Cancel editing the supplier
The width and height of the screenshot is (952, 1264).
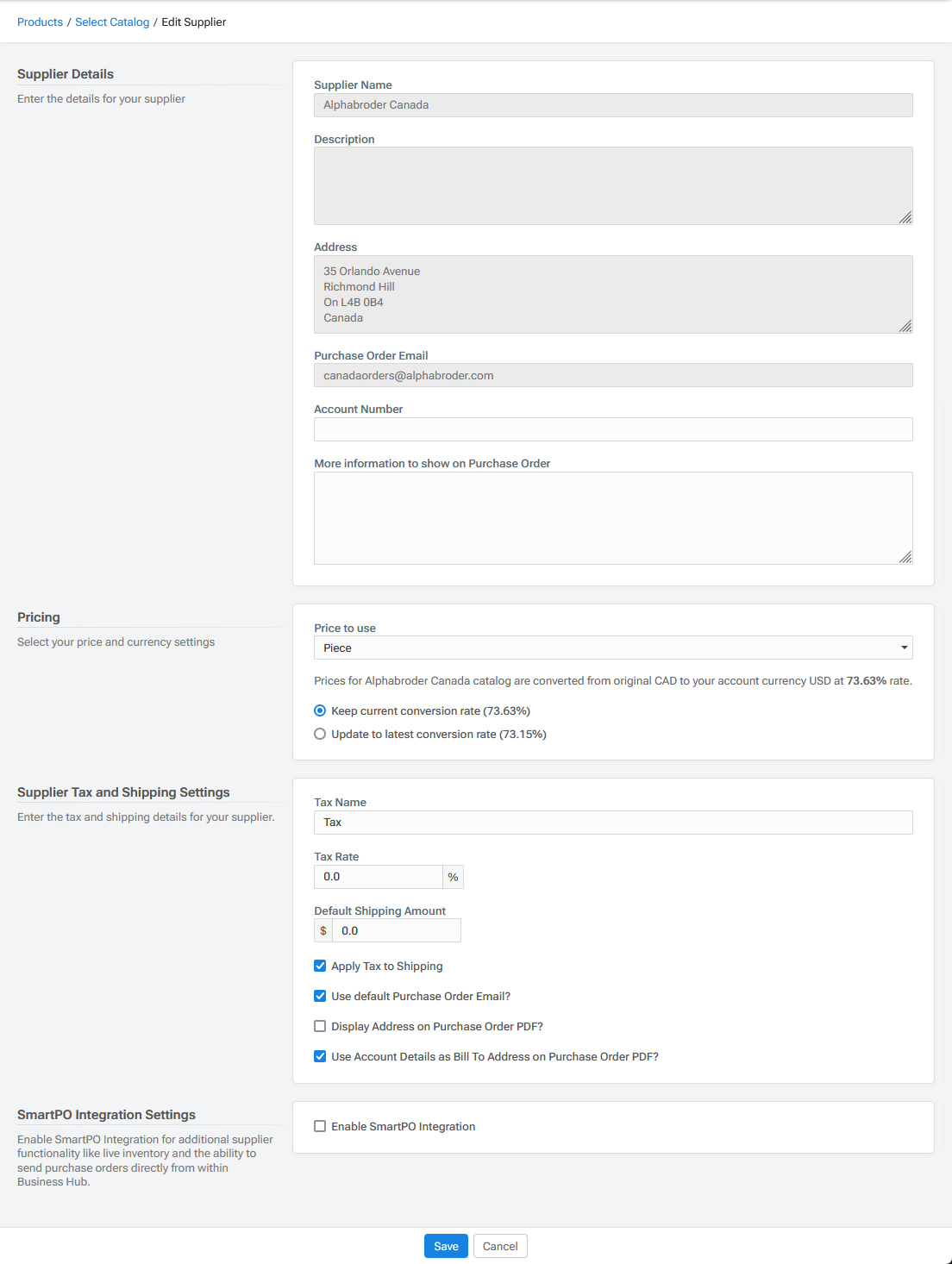click(500, 1246)
